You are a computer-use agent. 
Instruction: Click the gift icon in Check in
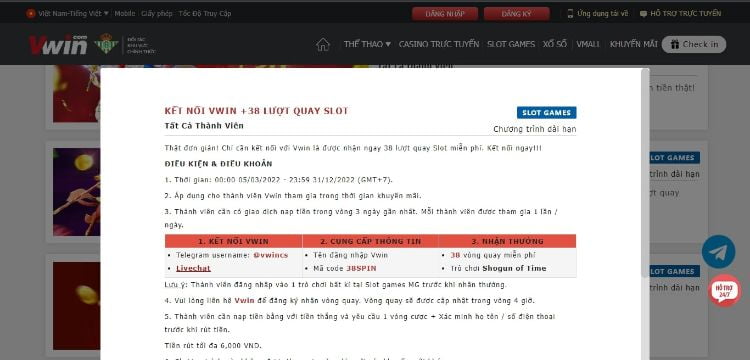tap(674, 44)
